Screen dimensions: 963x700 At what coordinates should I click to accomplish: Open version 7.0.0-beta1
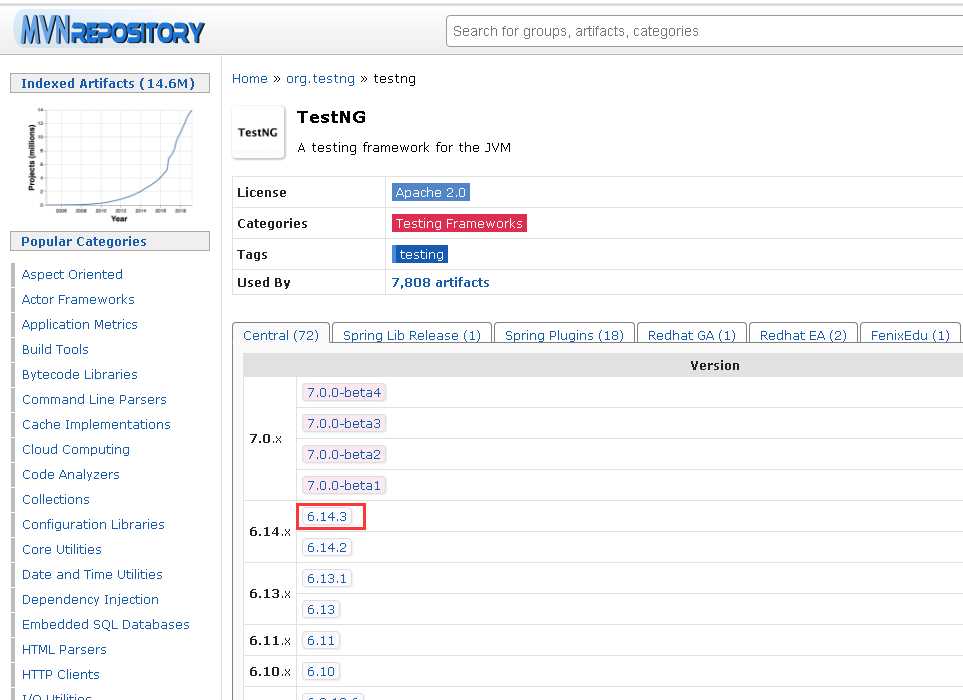344,486
